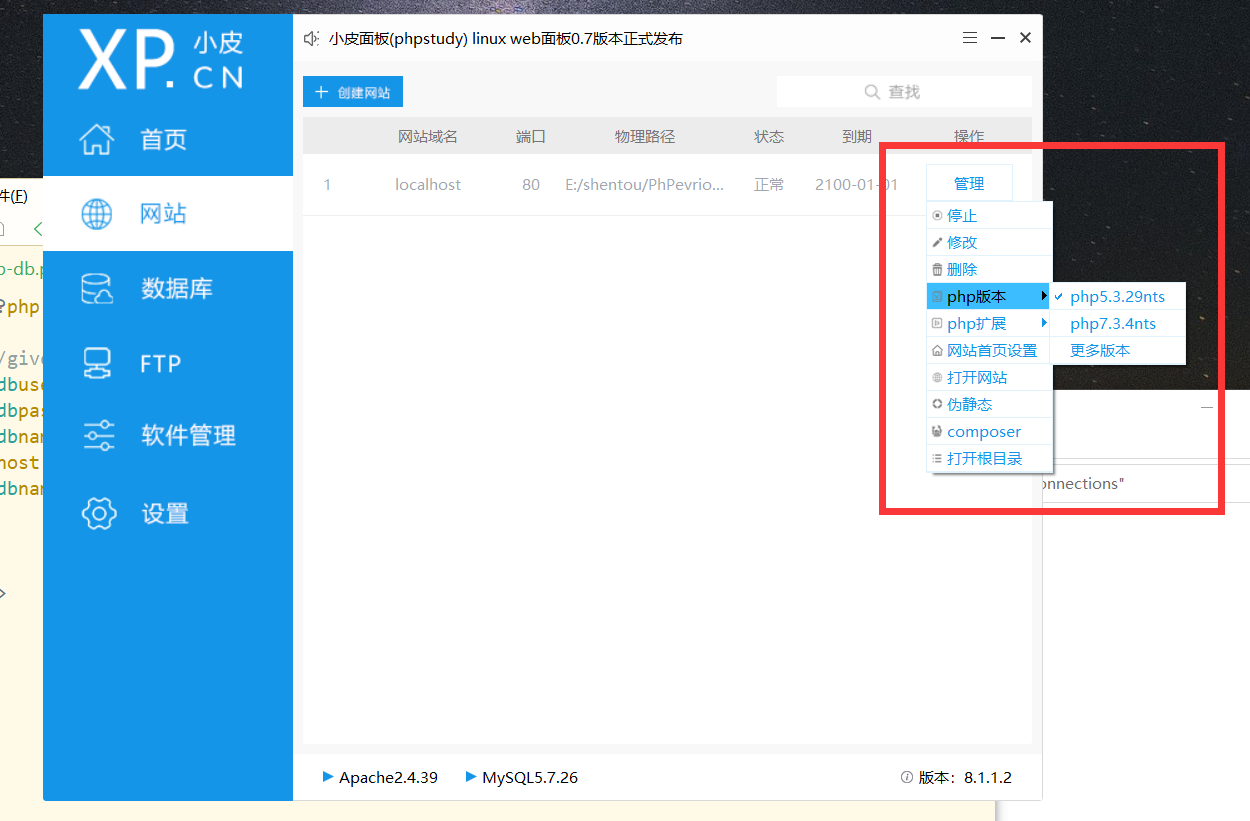Expand the php扩展 submenu arrow
Screen dimensions: 1250x821
click(x=1044, y=323)
